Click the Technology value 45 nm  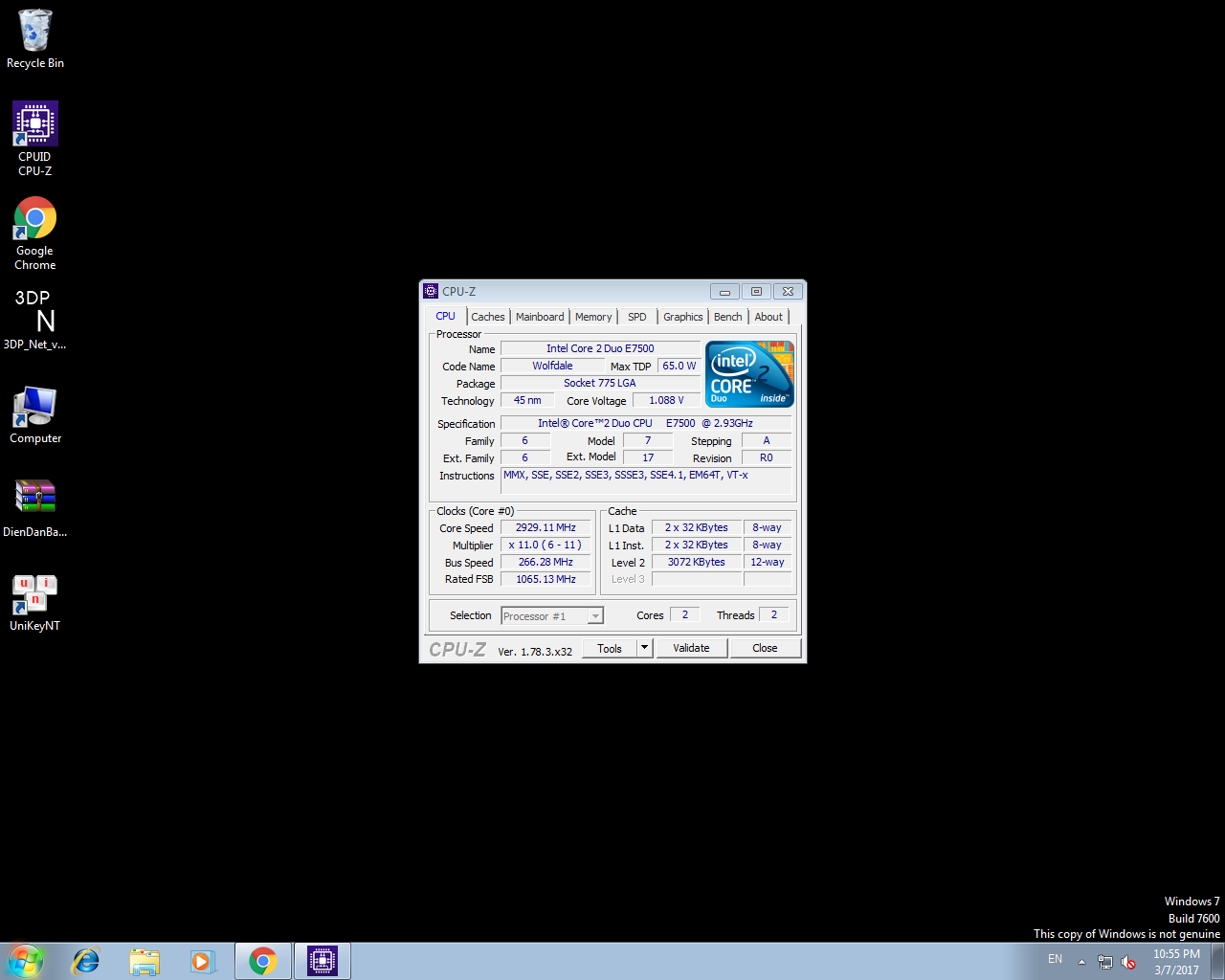(527, 400)
